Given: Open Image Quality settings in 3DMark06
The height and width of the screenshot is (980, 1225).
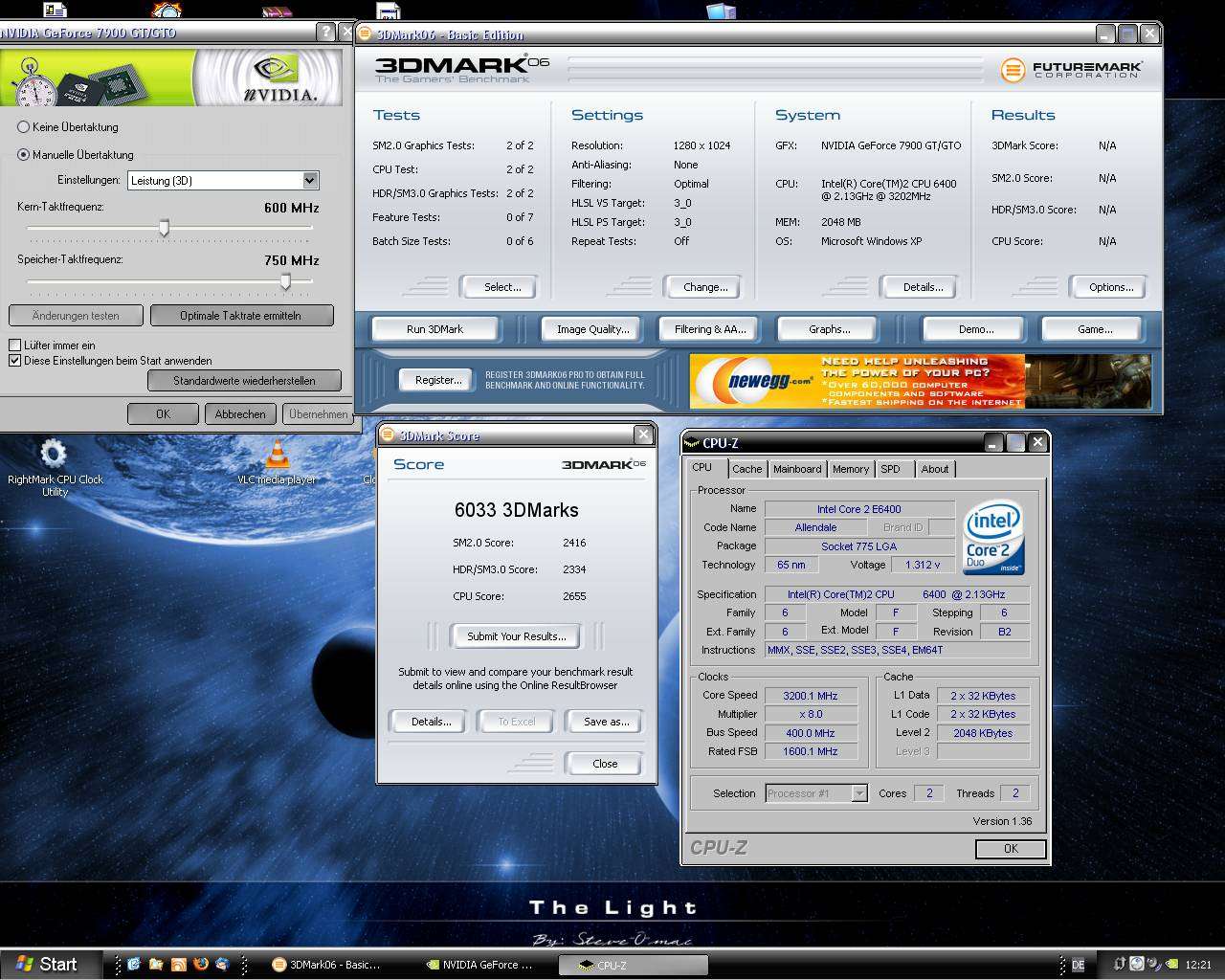Looking at the screenshot, I should [x=593, y=329].
